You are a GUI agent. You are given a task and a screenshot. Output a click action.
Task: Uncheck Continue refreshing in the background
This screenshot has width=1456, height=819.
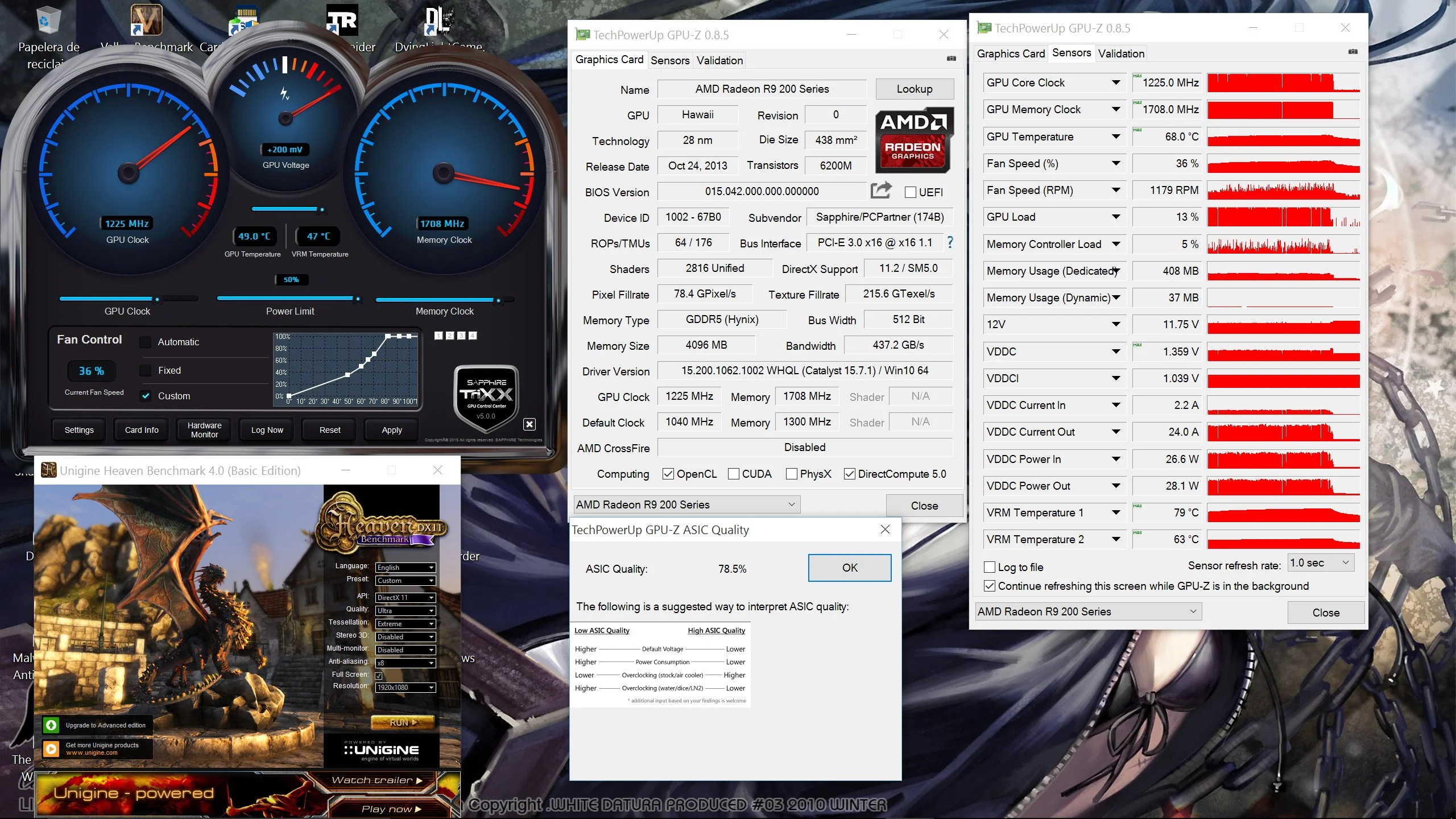pyautogui.click(x=990, y=586)
